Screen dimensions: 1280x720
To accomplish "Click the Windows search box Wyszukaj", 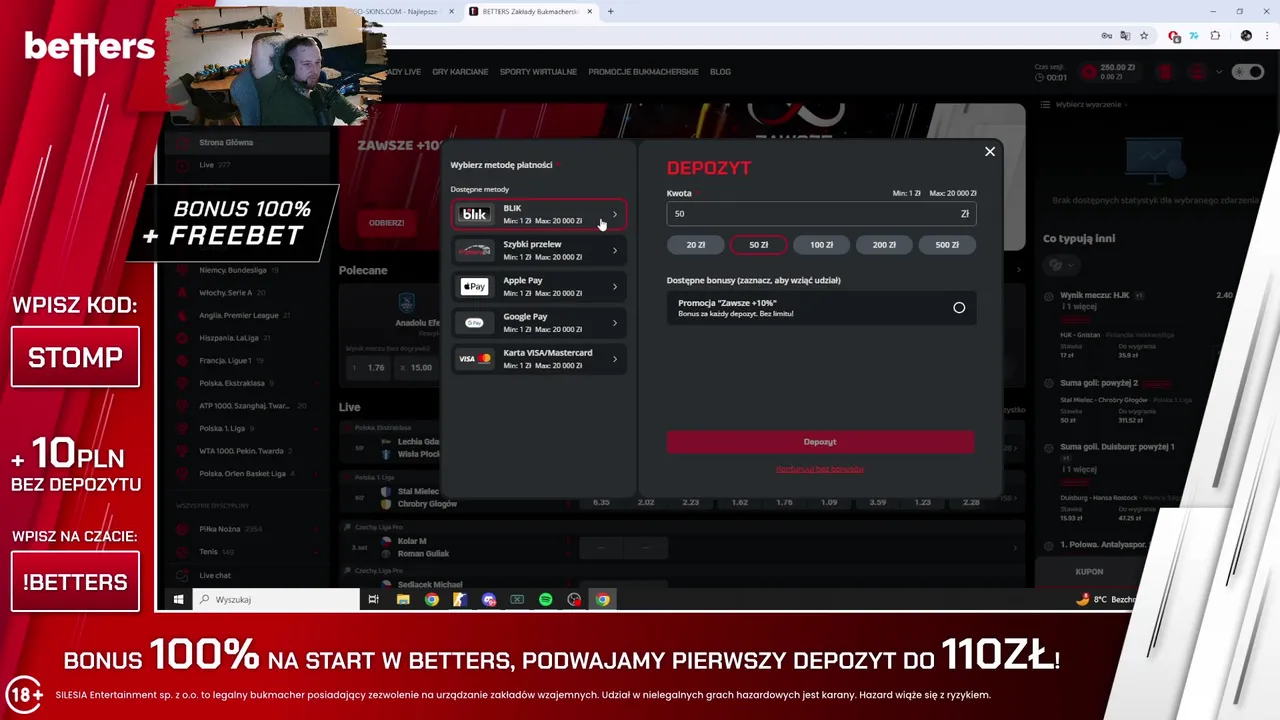I will [x=274, y=600].
